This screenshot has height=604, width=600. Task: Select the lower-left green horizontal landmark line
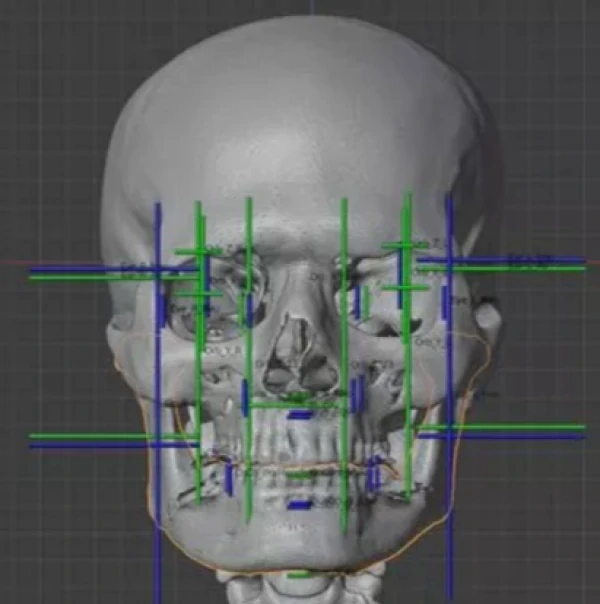pos(100,436)
